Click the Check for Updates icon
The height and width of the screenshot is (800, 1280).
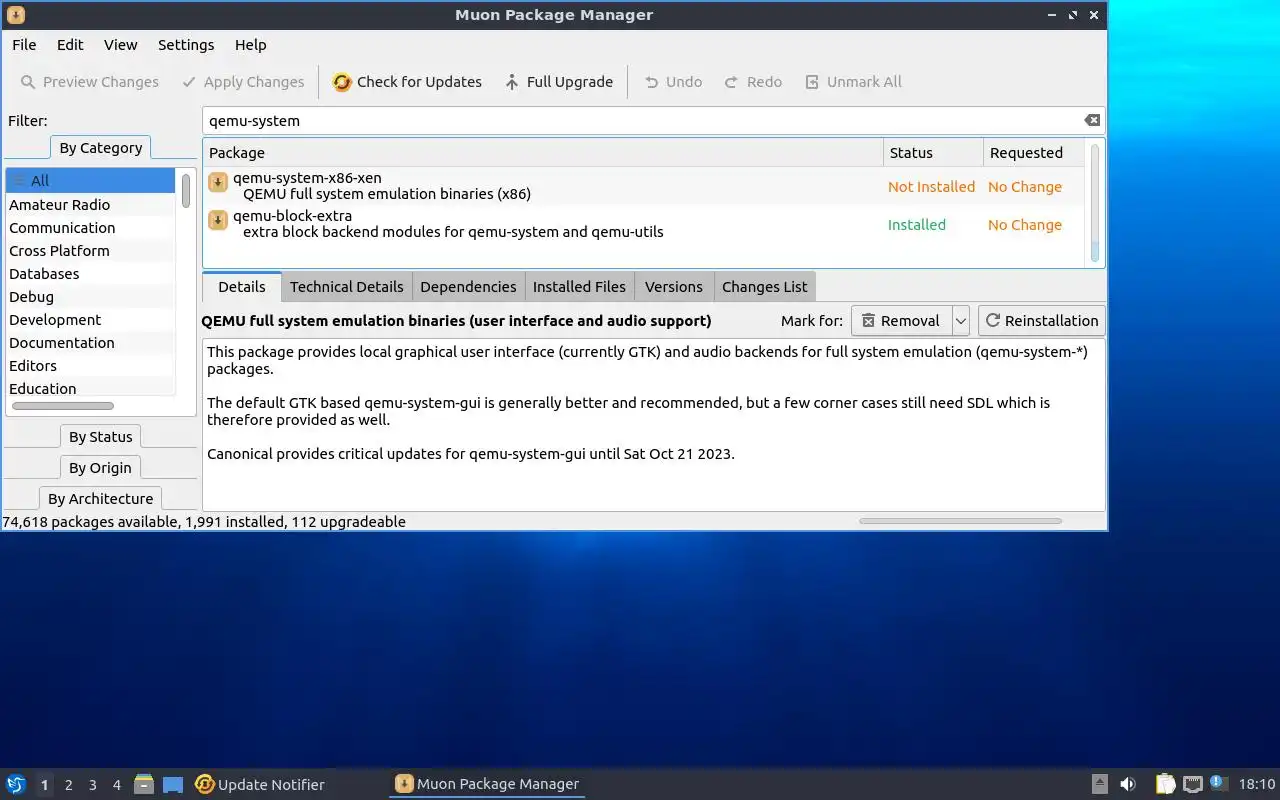click(x=342, y=82)
